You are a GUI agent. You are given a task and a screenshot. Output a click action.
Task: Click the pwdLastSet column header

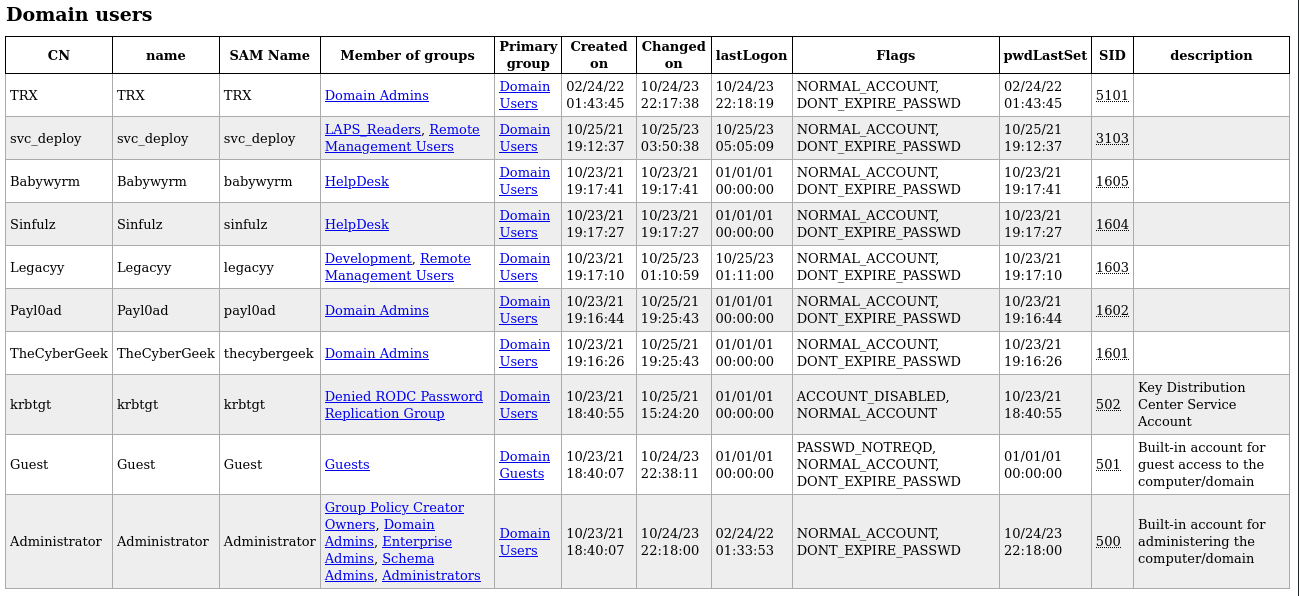pos(1045,56)
